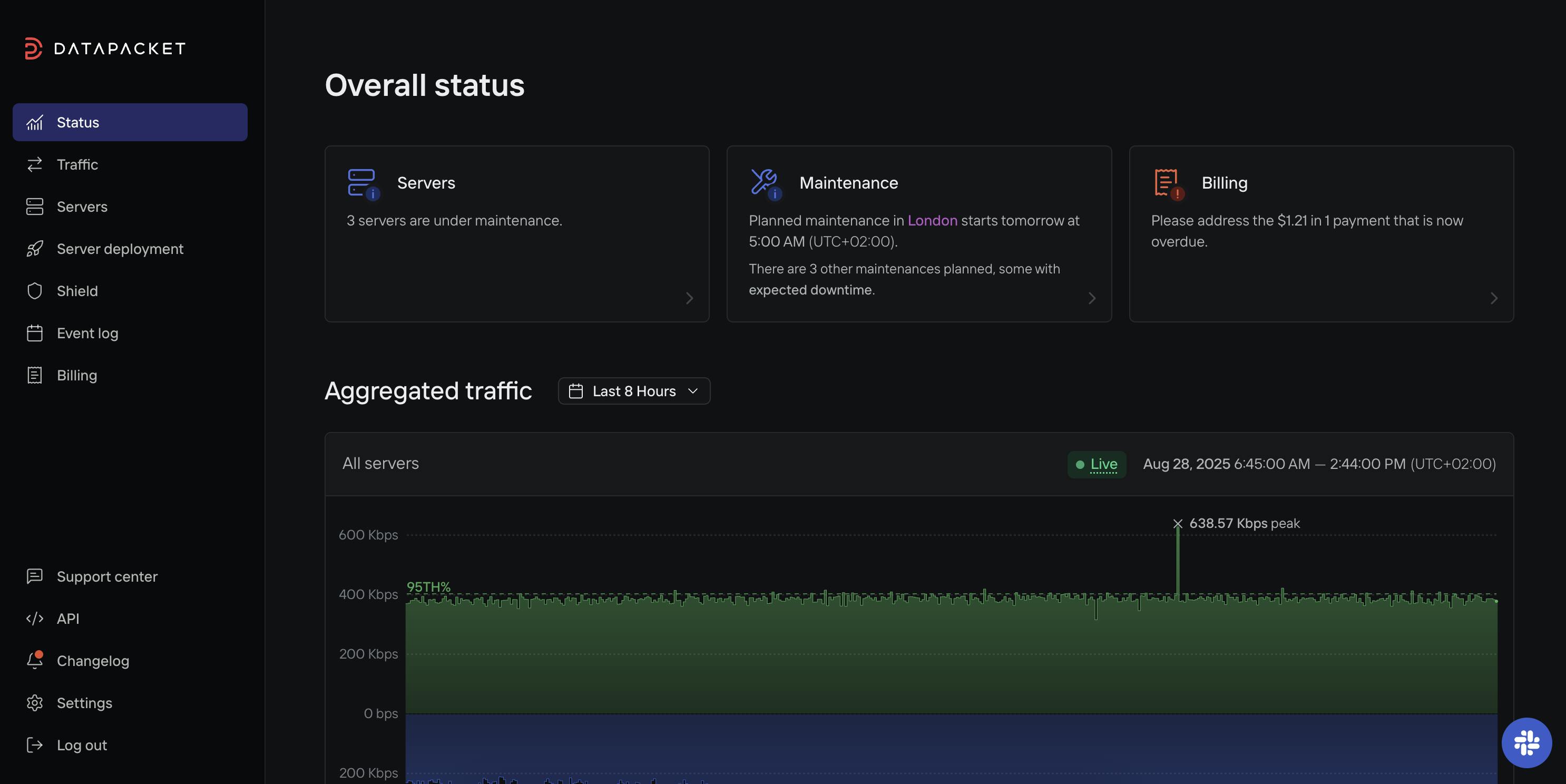The height and width of the screenshot is (784, 1566).
Task: Select Servers in the sidebar menu
Action: point(82,207)
